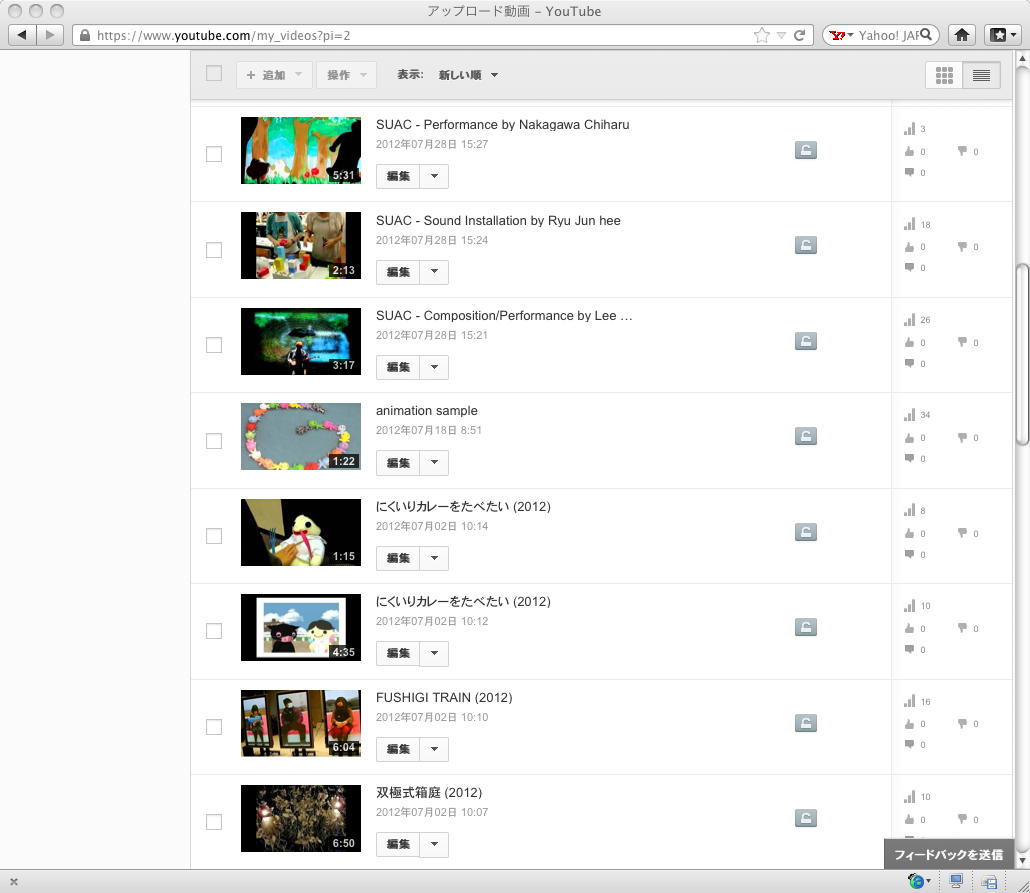Click scrollbar down arrow
Viewport: 1030px width, 893px height.
coord(1022,860)
